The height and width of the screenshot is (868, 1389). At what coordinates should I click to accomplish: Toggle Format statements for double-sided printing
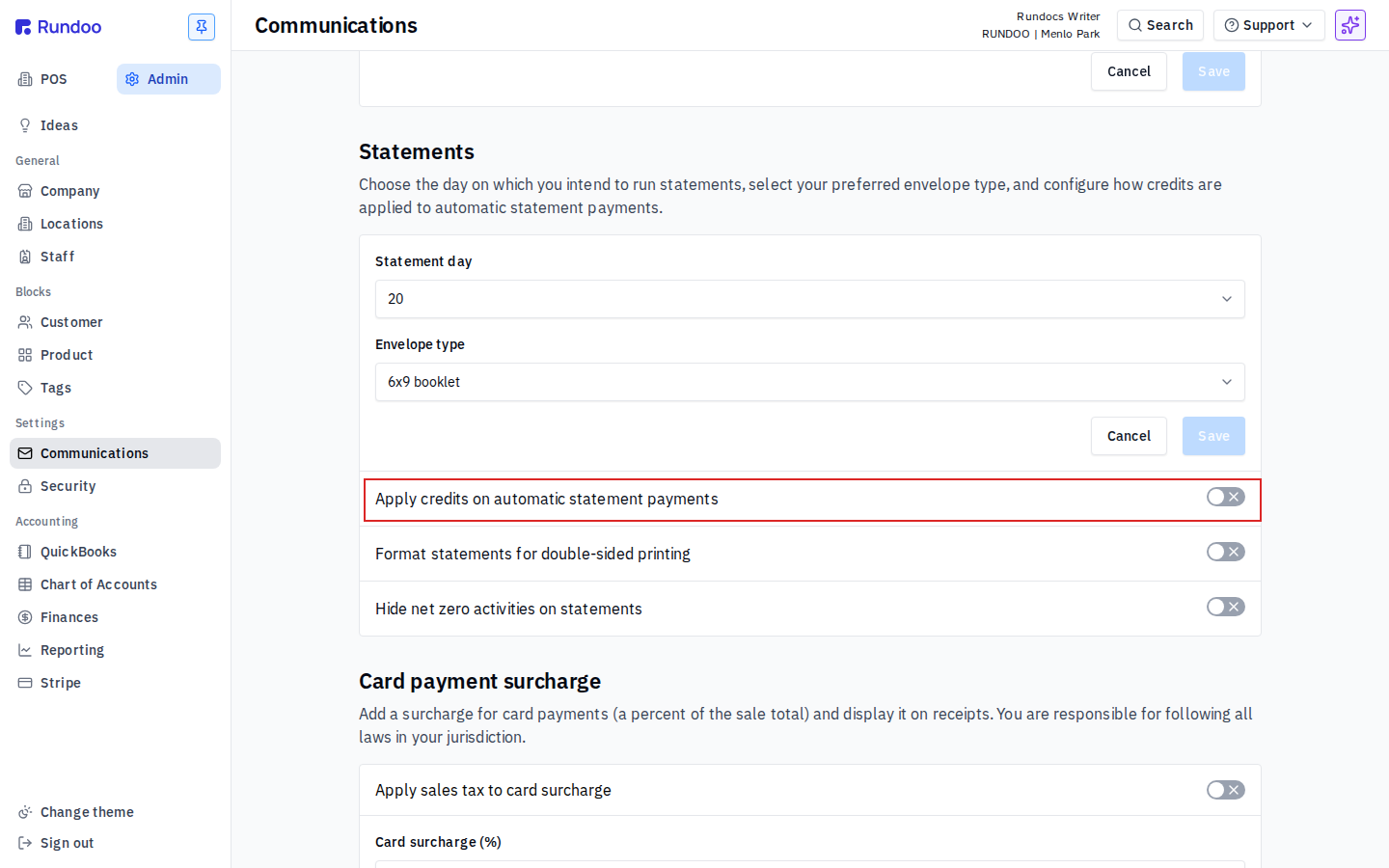[x=1226, y=552]
